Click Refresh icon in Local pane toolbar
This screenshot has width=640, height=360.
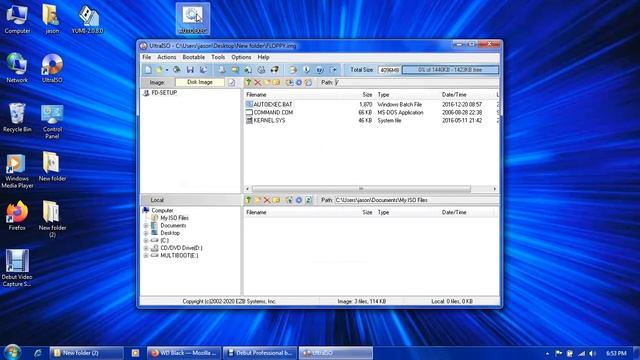pos(309,200)
